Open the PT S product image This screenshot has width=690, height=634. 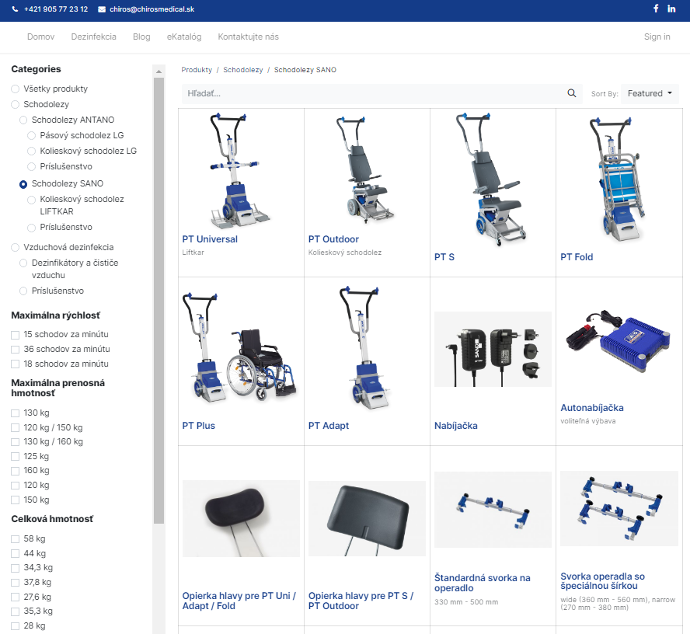[x=493, y=178]
